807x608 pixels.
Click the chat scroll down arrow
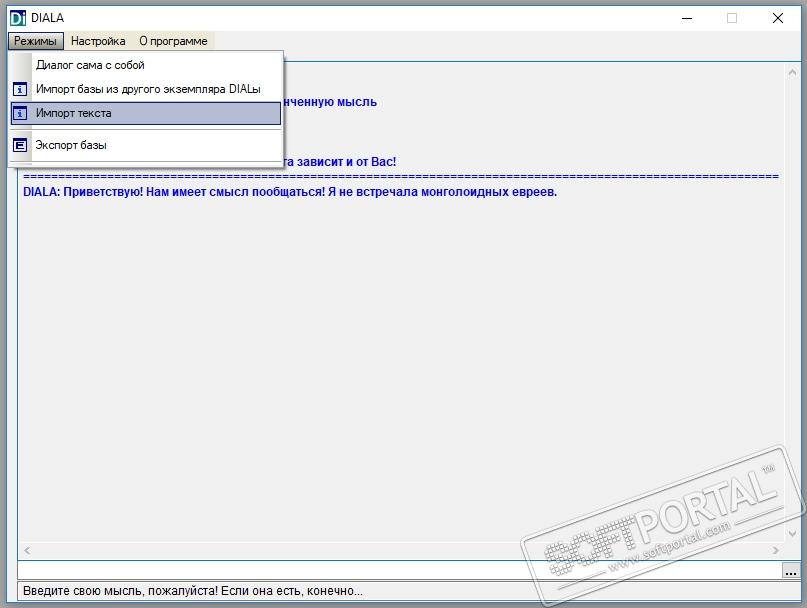pyautogui.click(x=792, y=534)
